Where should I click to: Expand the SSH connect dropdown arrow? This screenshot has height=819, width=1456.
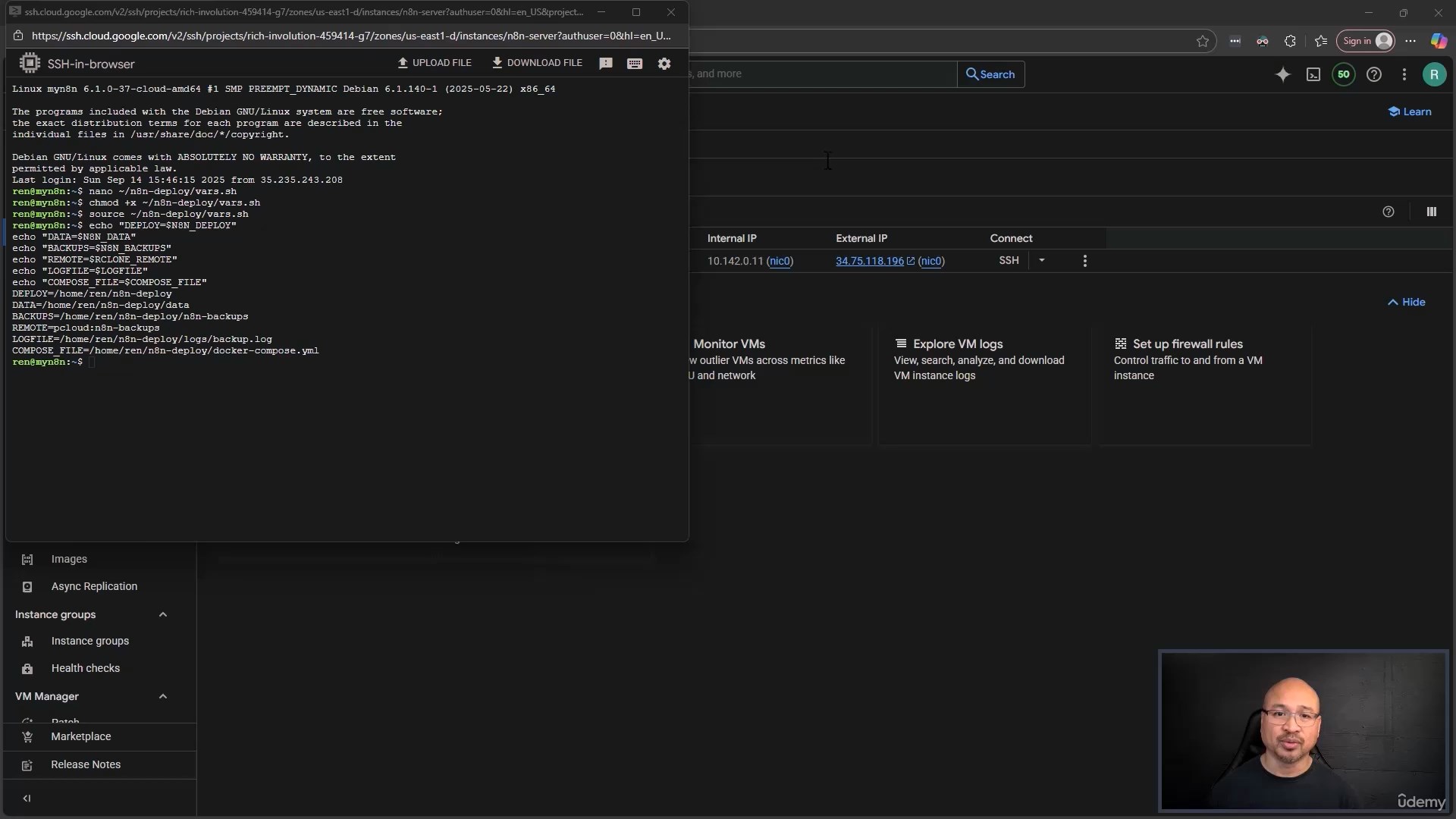click(x=1042, y=260)
